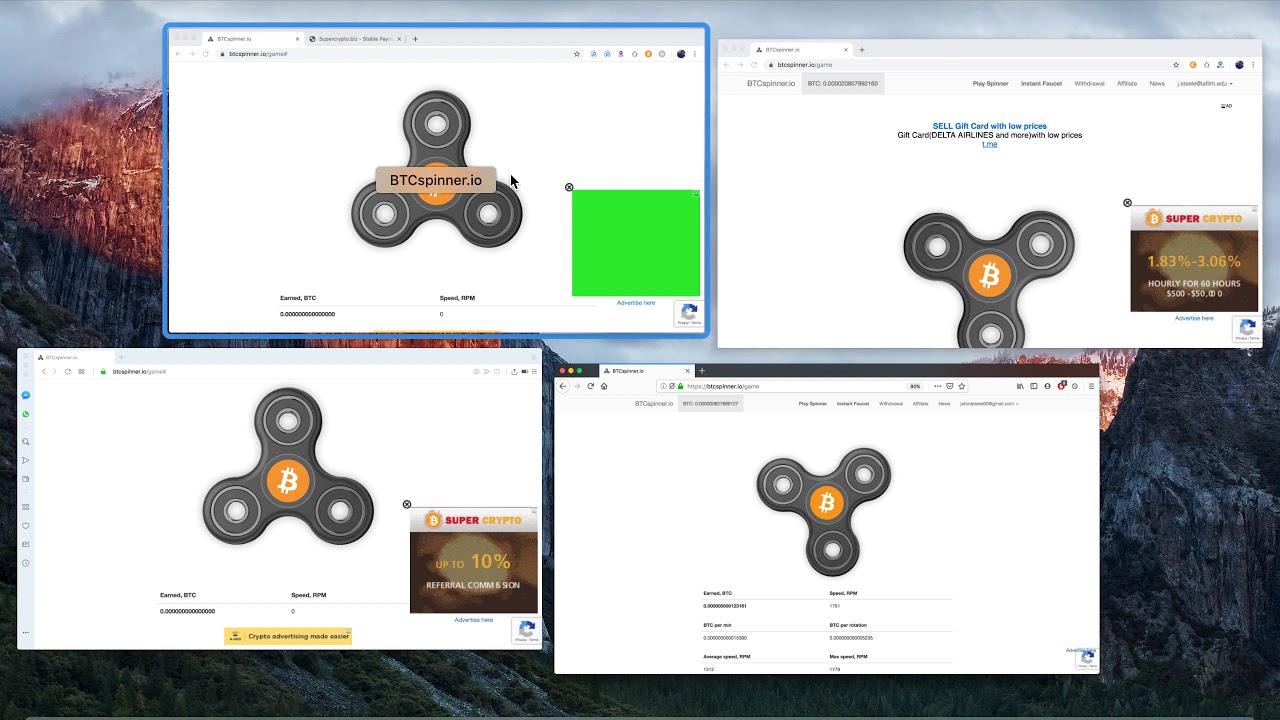Close the green ad in top-left window
The image size is (1280, 720).
(569, 187)
